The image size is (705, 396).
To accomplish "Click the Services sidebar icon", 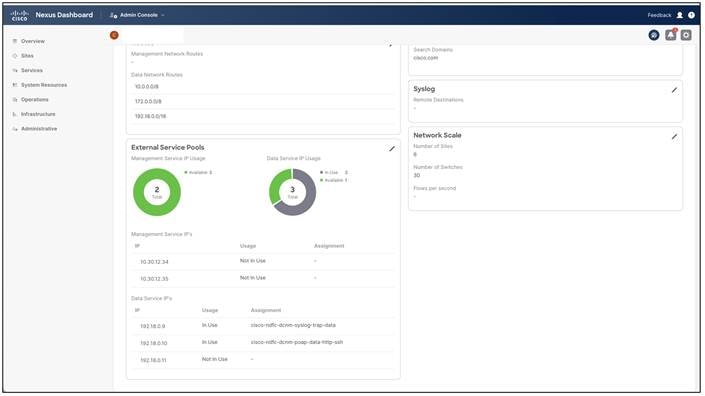I will pyautogui.click(x=15, y=71).
